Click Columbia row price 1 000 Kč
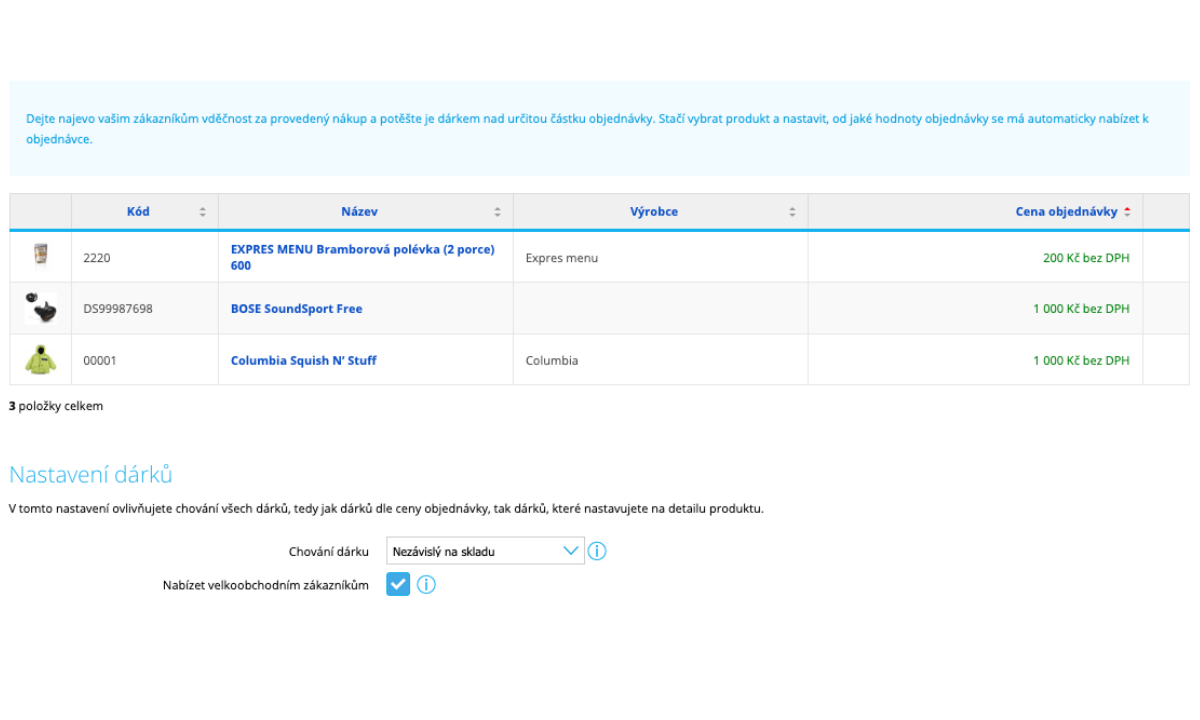 pos(1081,360)
